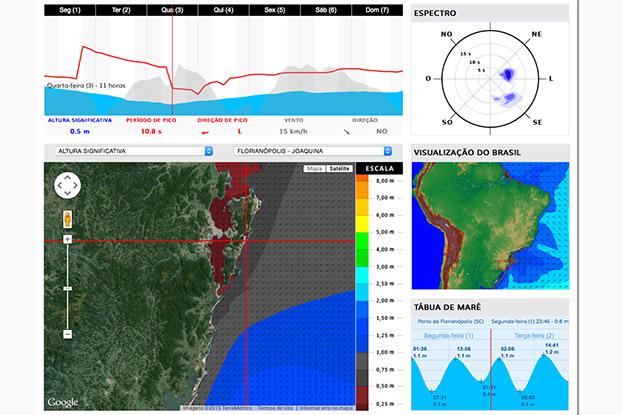Open the Florianópolis - Joaquina location dropdown
This screenshot has height=415, width=622.
click(x=313, y=151)
